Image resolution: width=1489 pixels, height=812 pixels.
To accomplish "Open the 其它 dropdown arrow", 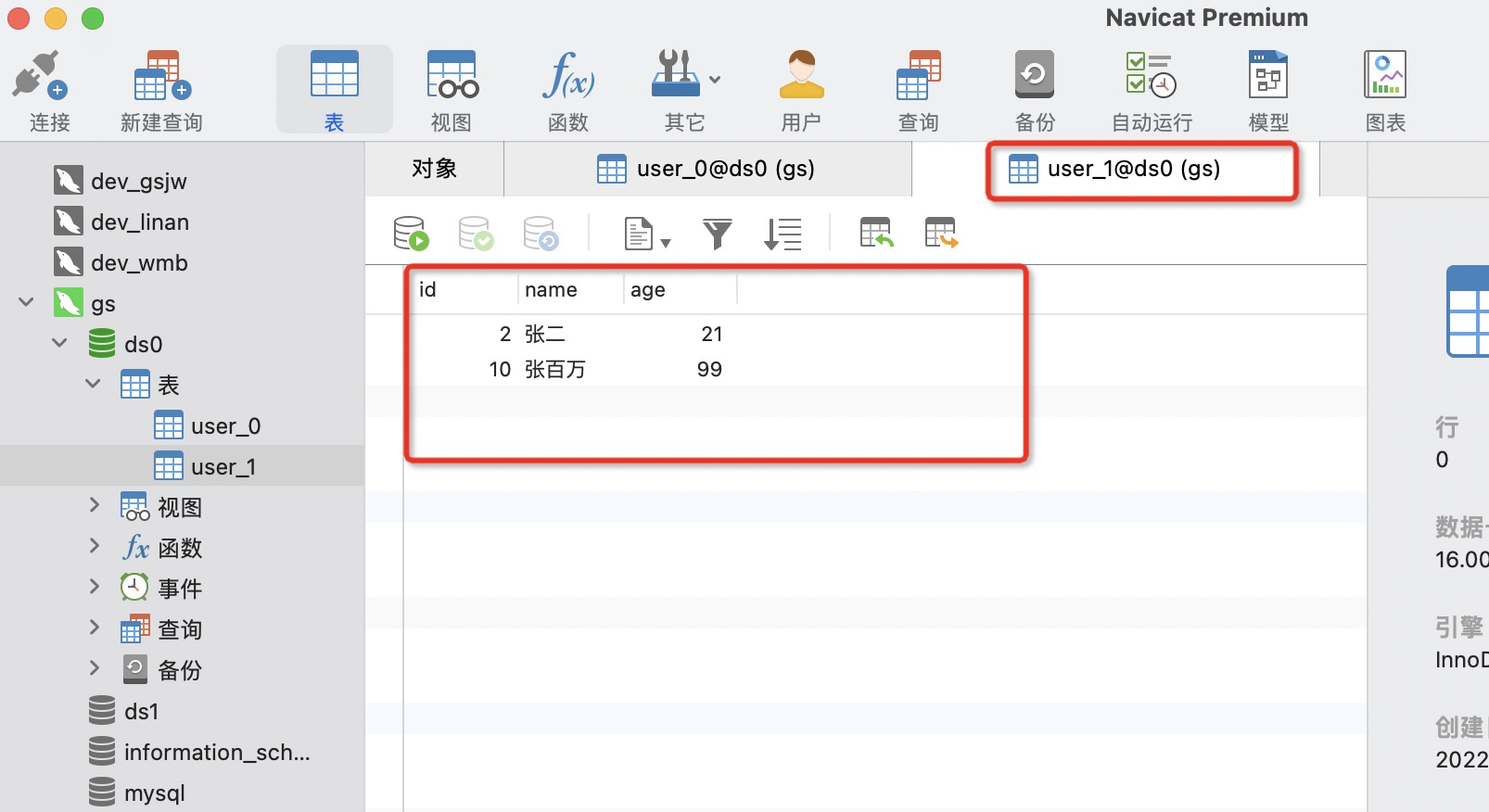I will [715, 80].
